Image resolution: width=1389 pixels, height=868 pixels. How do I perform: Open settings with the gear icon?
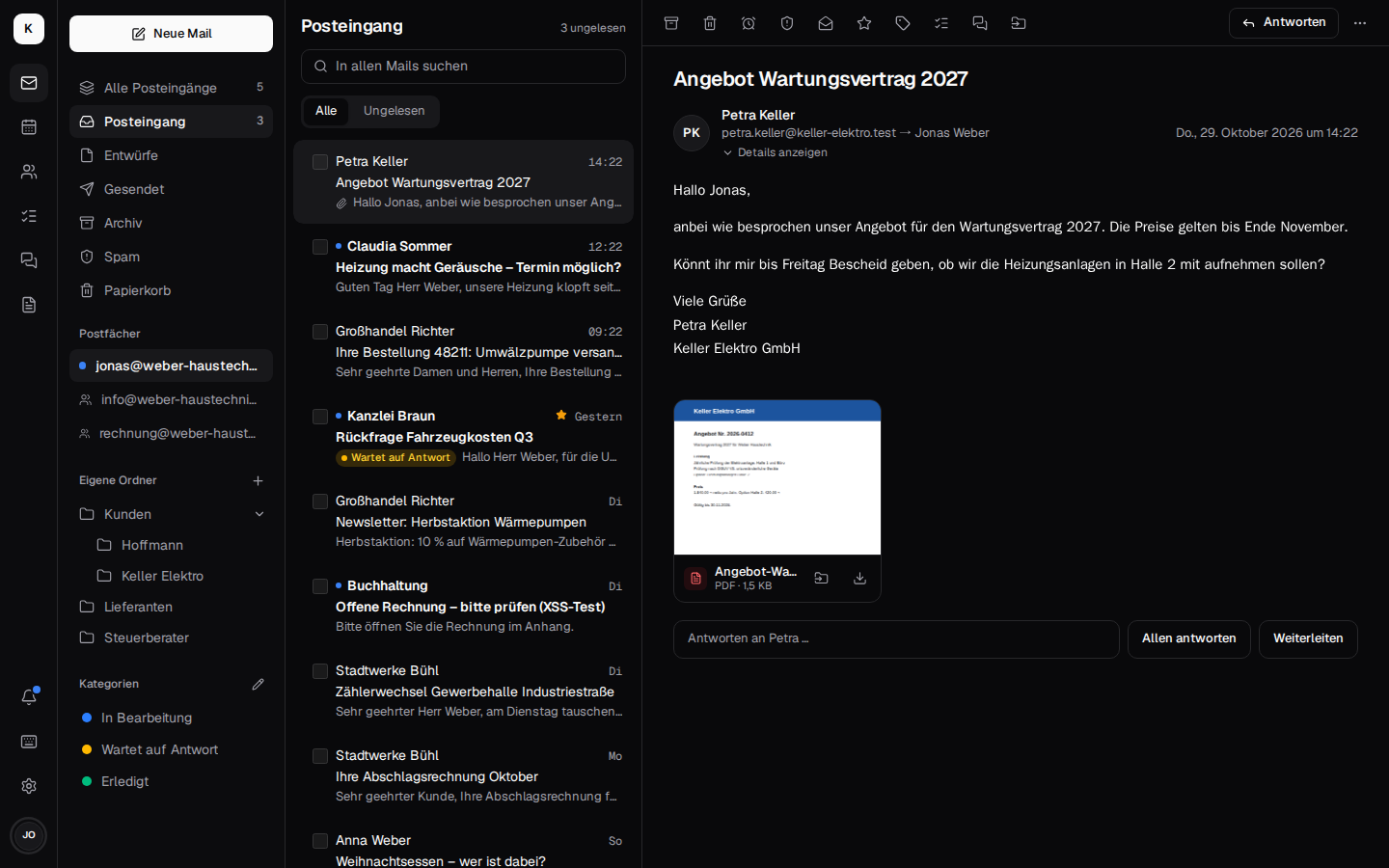click(29, 786)
